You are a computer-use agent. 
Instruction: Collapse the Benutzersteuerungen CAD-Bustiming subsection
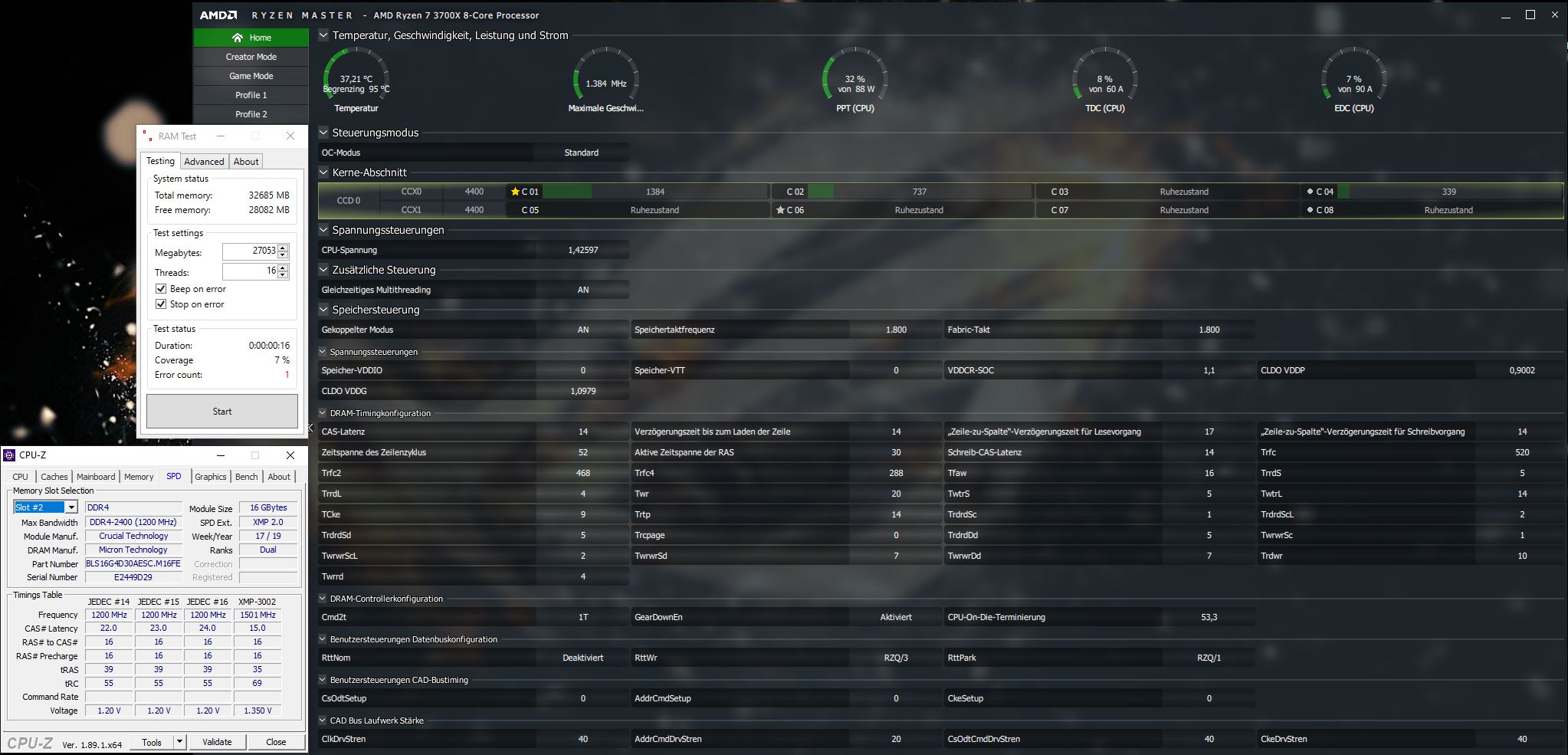pos(323,680)
